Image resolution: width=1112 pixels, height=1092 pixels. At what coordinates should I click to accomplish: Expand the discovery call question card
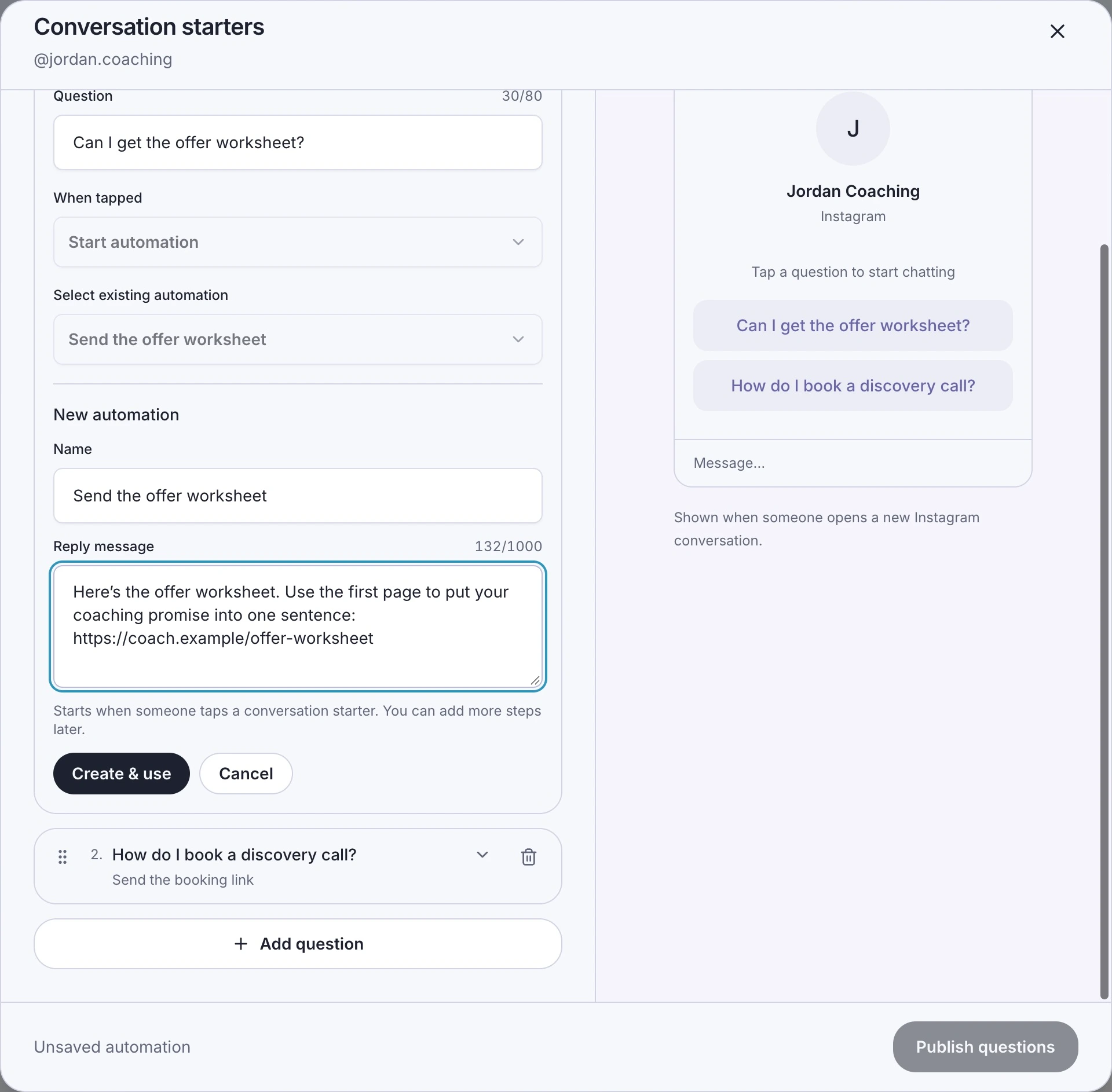click(x=482, y=855)
